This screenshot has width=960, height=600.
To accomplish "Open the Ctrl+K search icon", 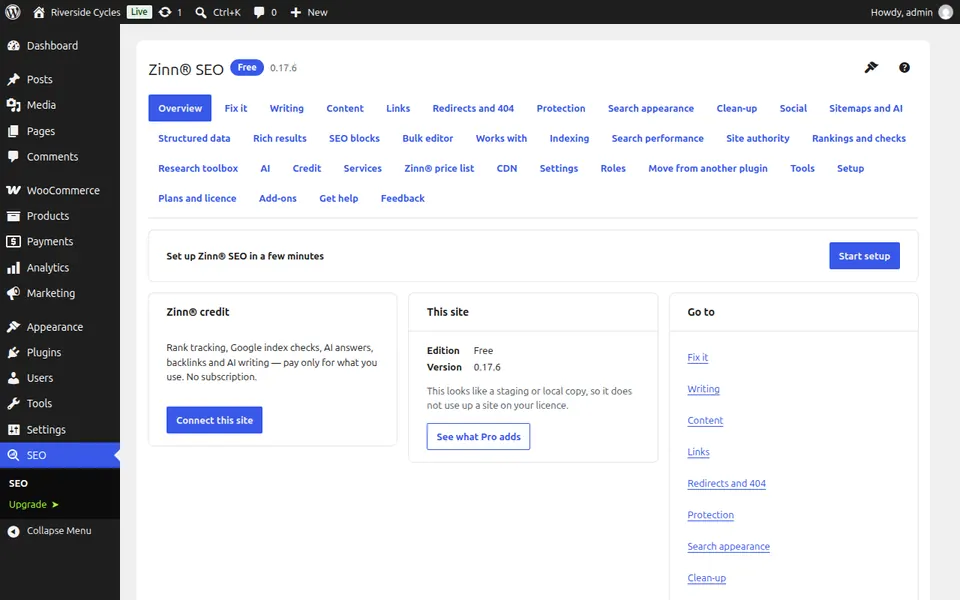I will pos(200,12).
